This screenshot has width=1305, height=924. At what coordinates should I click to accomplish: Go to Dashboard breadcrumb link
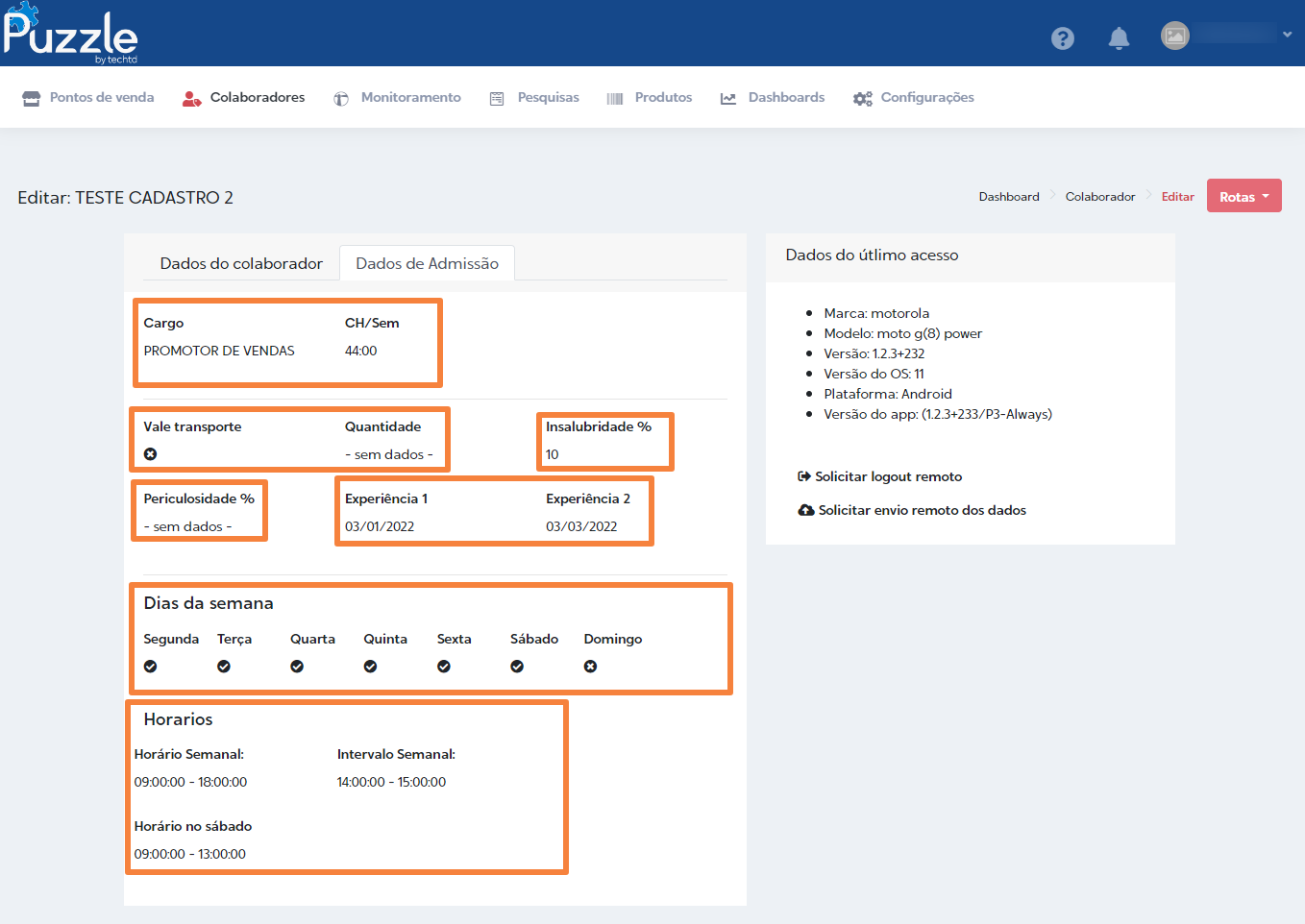click(1009, 197)
